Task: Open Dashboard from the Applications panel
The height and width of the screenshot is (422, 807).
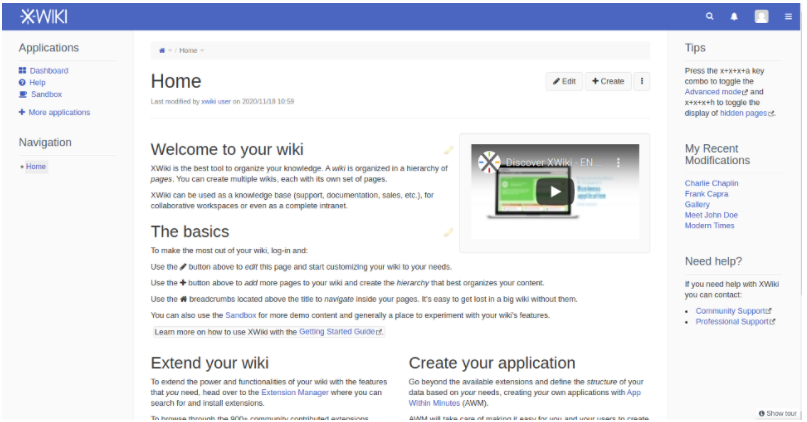Action: 48,71
